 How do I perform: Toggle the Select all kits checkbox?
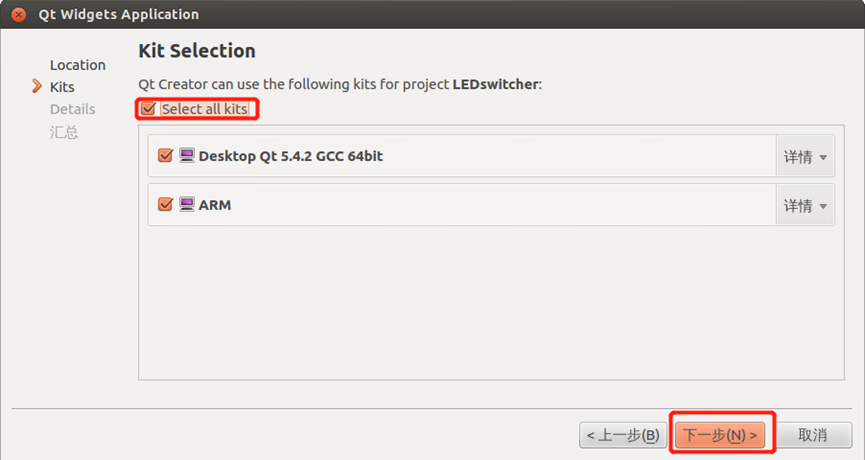149,109
